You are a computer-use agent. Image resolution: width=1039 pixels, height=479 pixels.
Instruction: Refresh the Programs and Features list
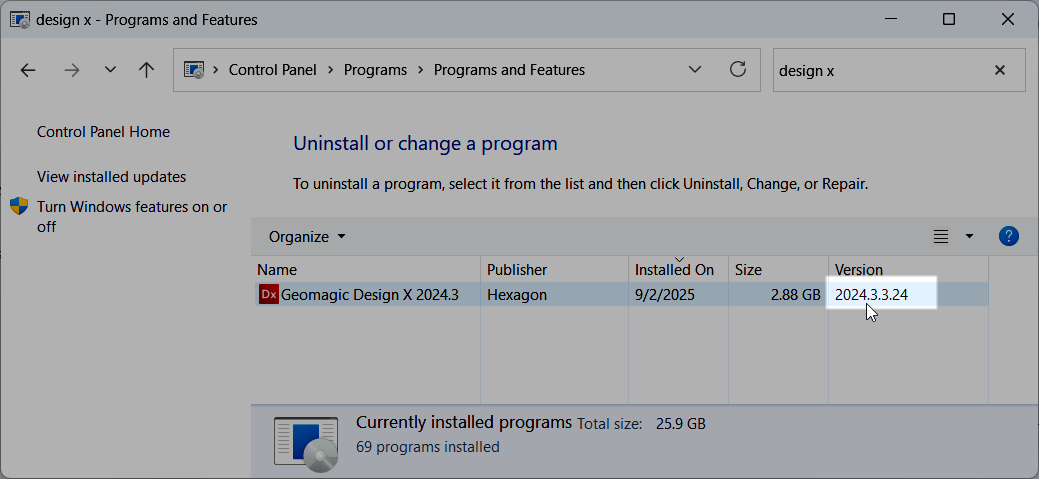click(738, 70)
